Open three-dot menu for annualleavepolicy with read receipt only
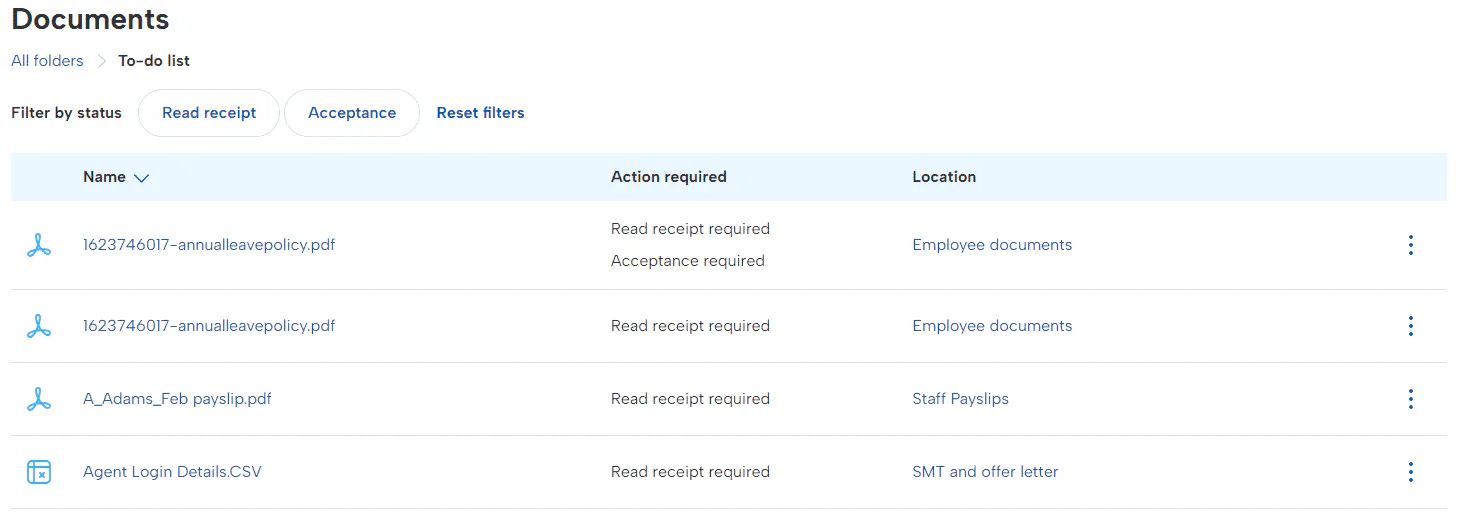This screenshot has height=515, width=1457. point(1410,326)
